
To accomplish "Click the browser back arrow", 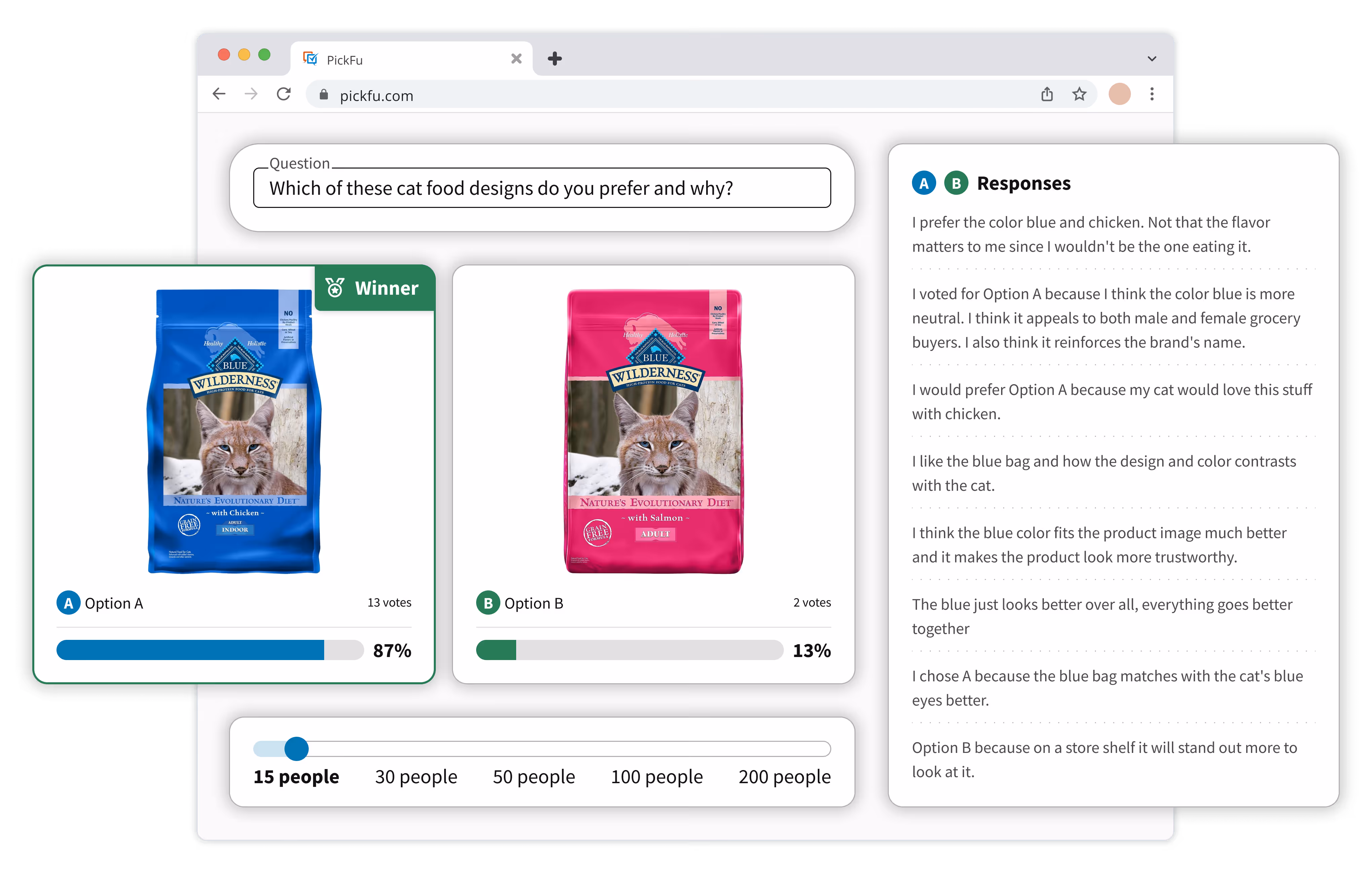I will pos(219,94).
